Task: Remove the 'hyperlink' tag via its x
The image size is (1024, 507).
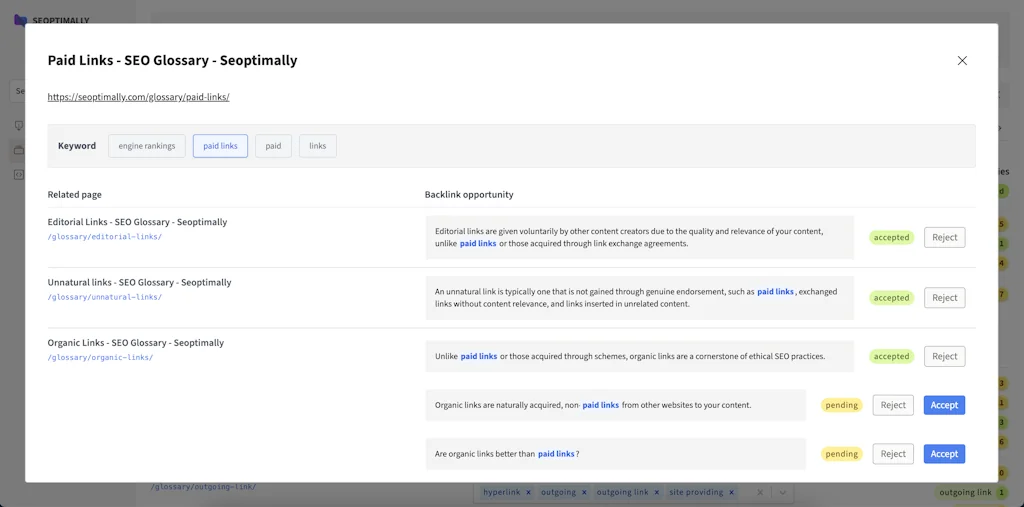Action: [528, 492]
